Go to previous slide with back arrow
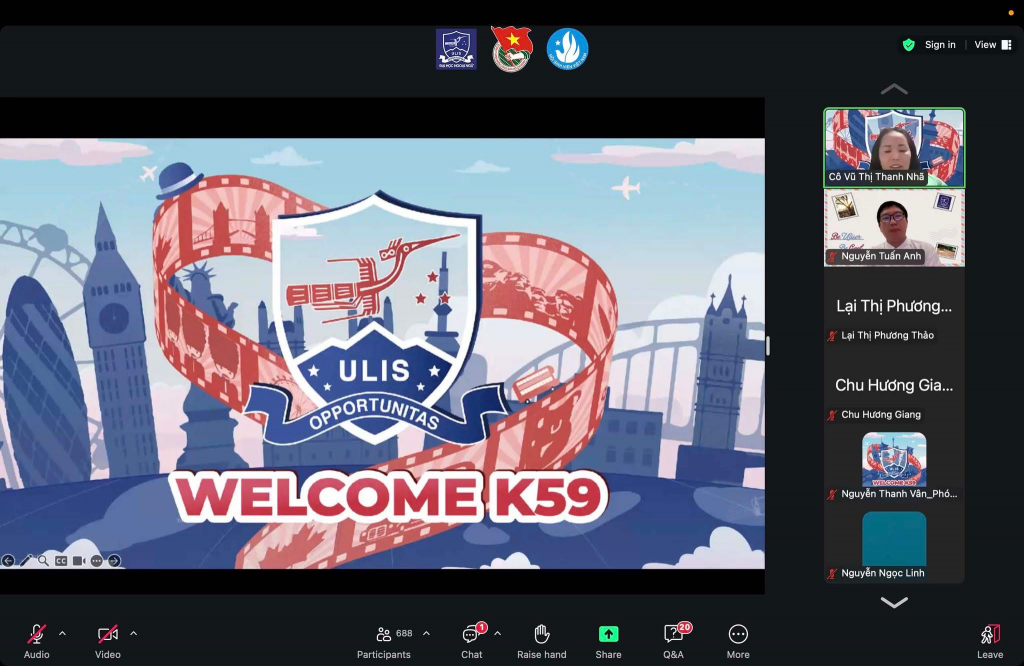 pos(8,560)
